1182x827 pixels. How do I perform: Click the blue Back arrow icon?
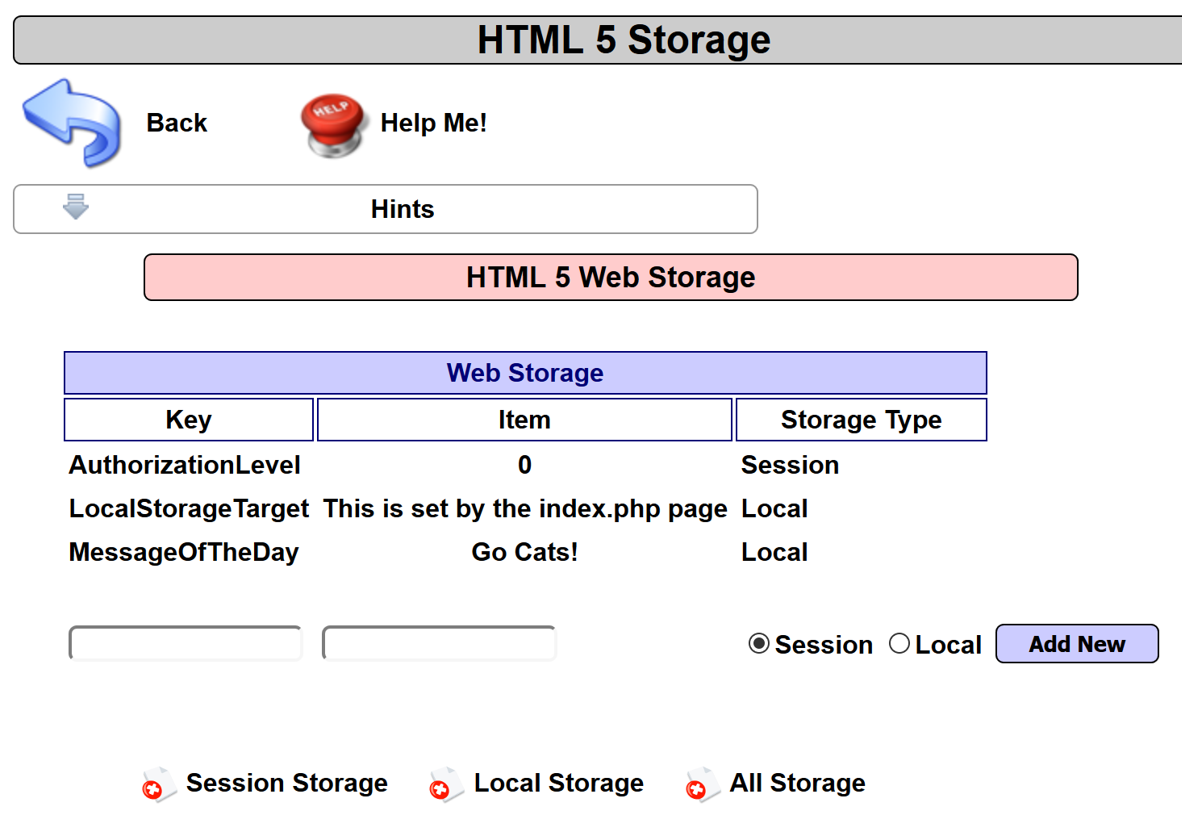click(x=71, y=122)
